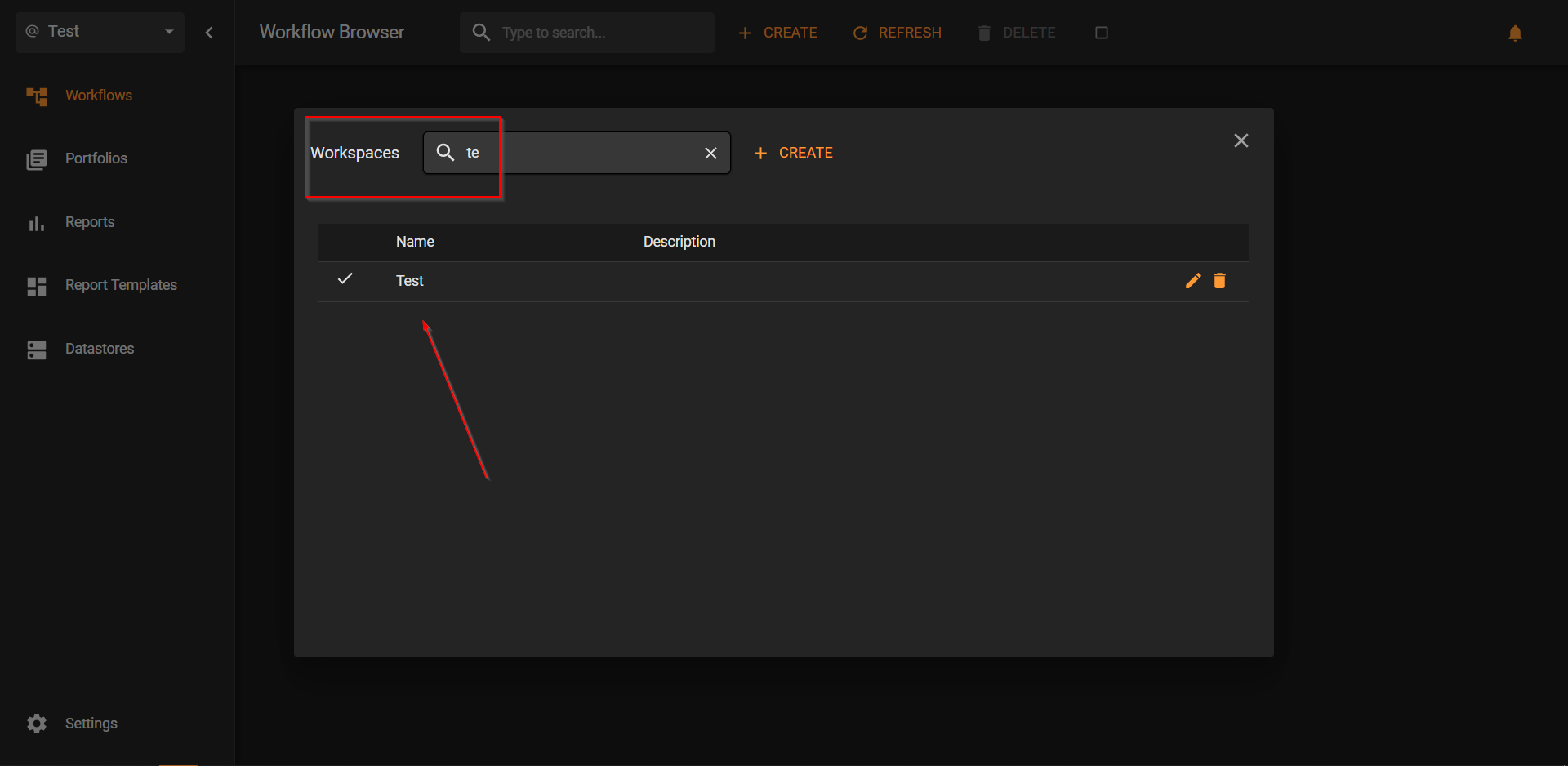Viewport: 1568px width, 766px height.
Task: Open the Test workspace dropdown
Action: (100, 32)
